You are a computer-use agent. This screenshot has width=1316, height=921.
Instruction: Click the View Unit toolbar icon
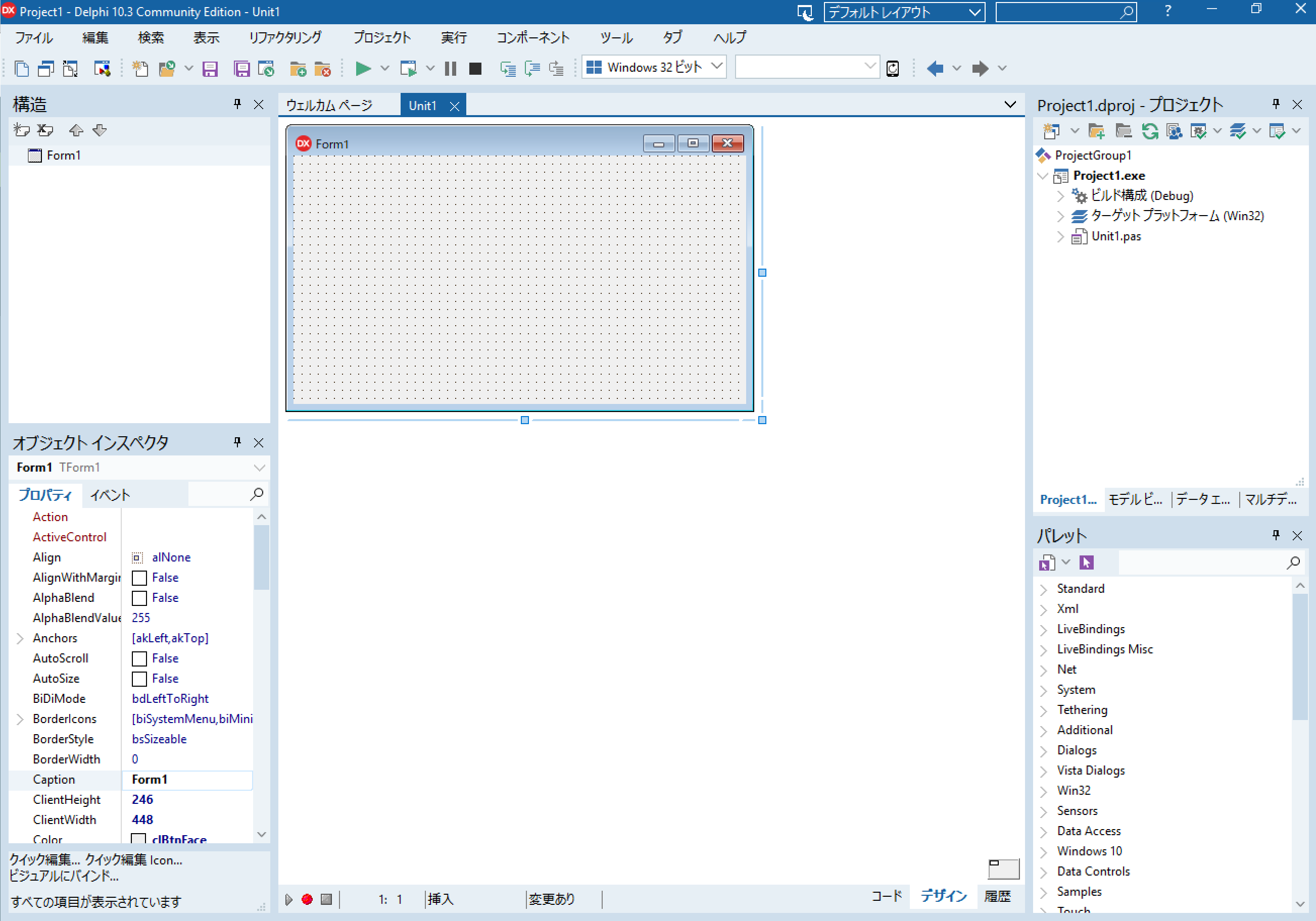(22, 69)
